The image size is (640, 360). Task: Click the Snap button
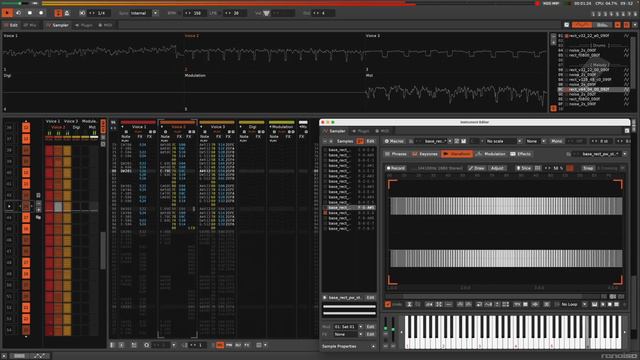point(588,168)
